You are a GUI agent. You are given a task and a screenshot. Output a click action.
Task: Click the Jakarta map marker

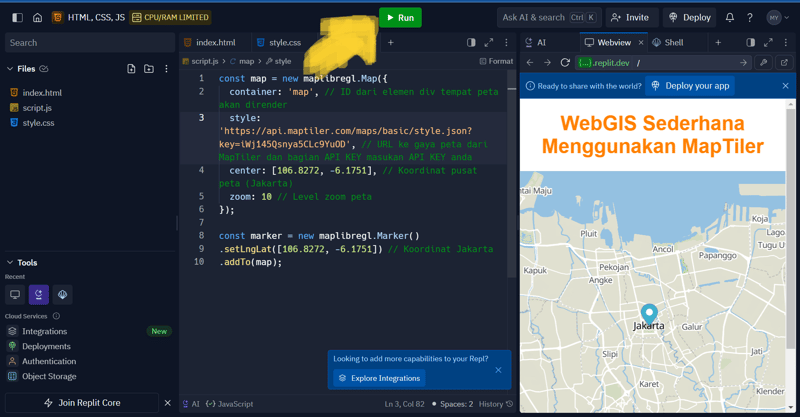tap(649, 313)
